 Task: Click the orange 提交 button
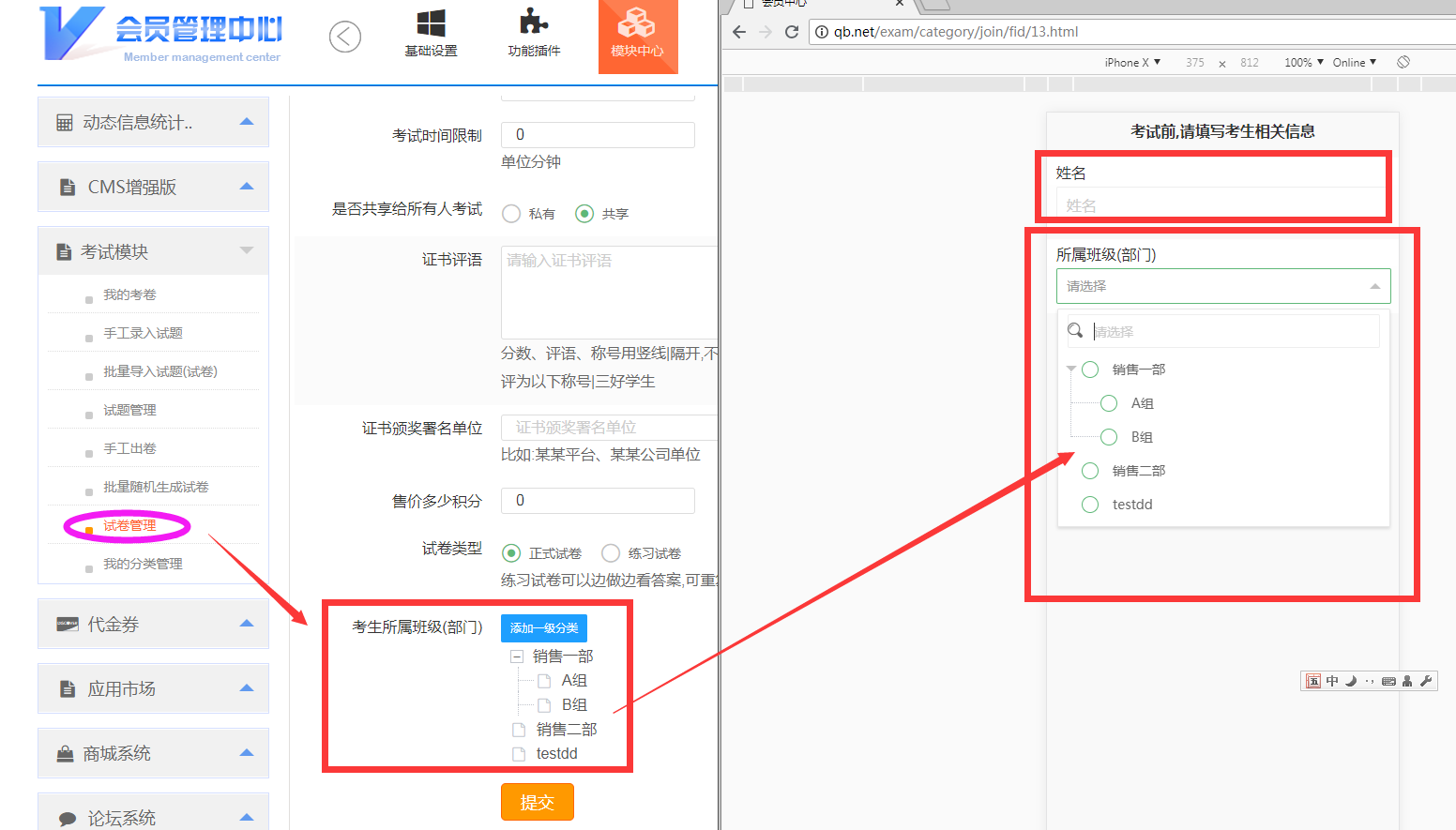point(537,803)
